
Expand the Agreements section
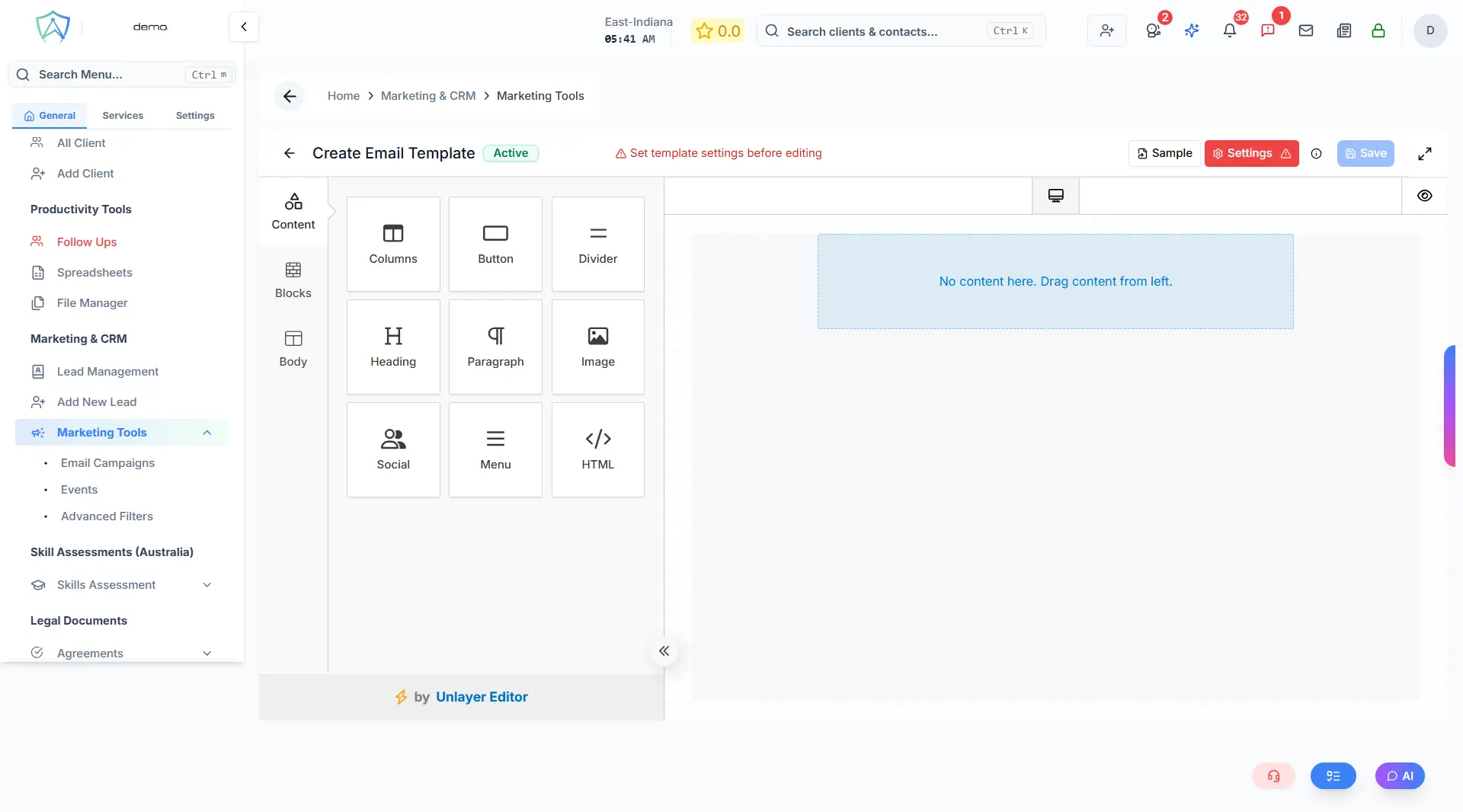click(207, 654)
